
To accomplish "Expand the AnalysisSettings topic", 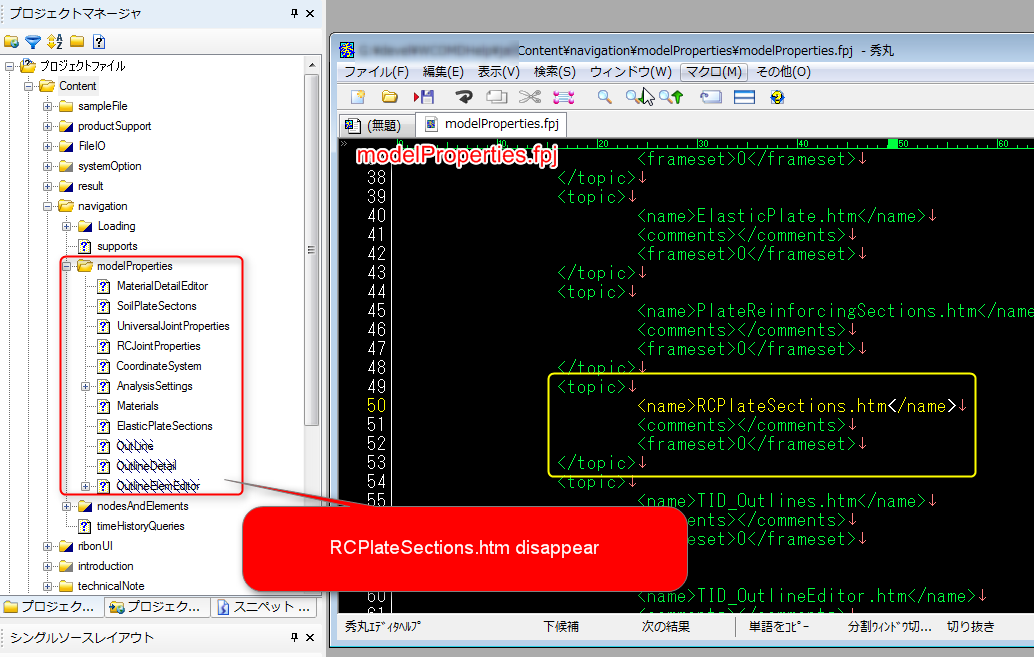I will (x=86, y=386).
